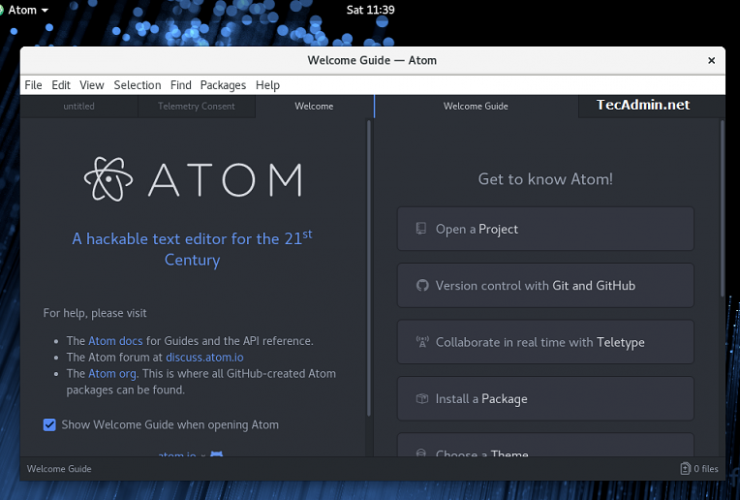Viewport: 740px width, 500px height.
Task: Expand Collaborate in real time with Teletype
Action: coord(545,342)
